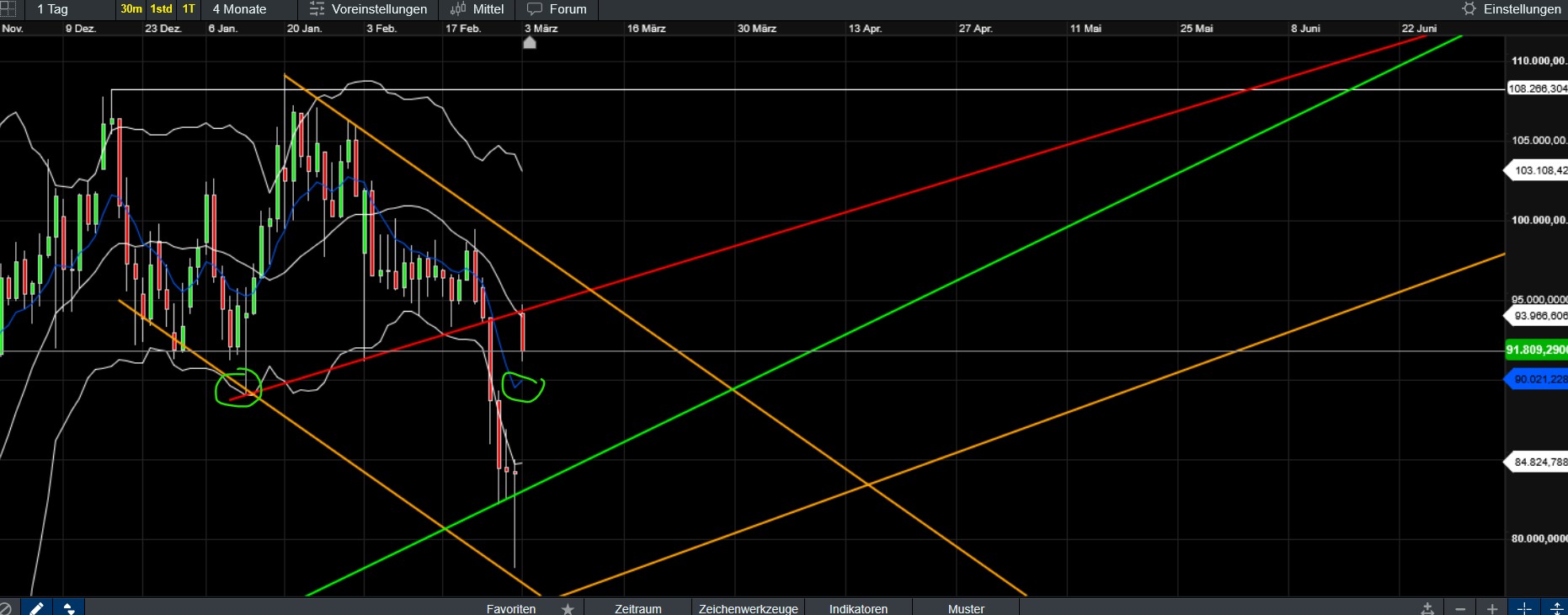Screen dimensions: 1568x615
Task: Click the 22 Juni date axis label
Action: click(1419, 29)
